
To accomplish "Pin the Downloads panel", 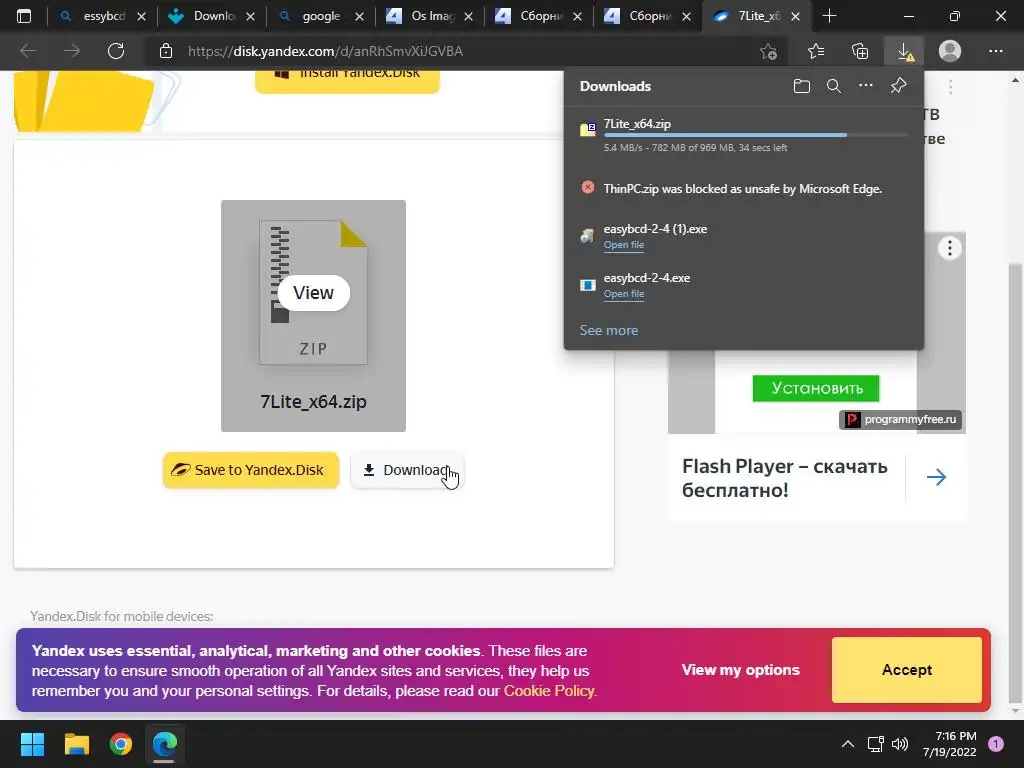I will (899, 86).
